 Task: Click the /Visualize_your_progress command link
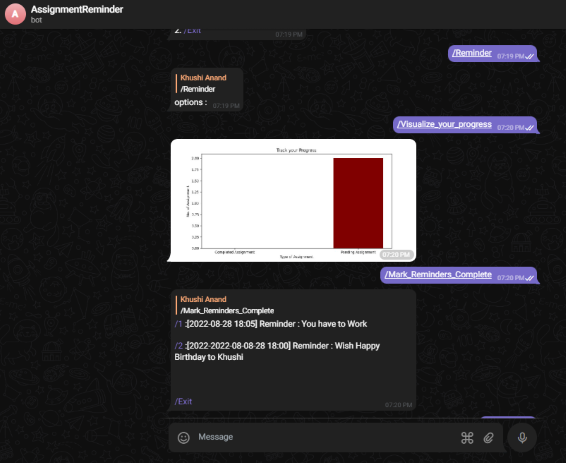[x=444, y=124]
